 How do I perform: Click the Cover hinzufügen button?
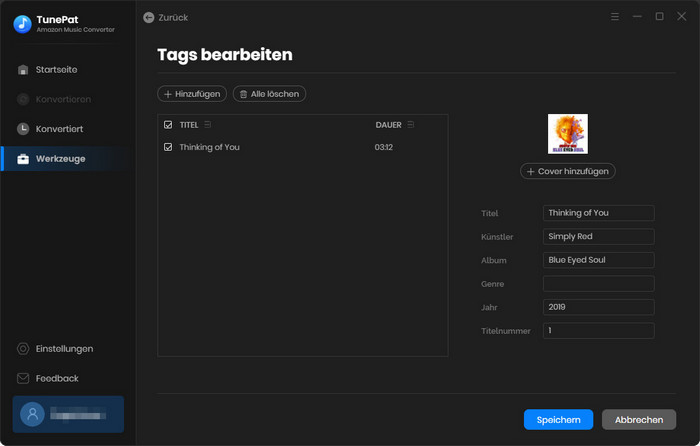[568, 171]
